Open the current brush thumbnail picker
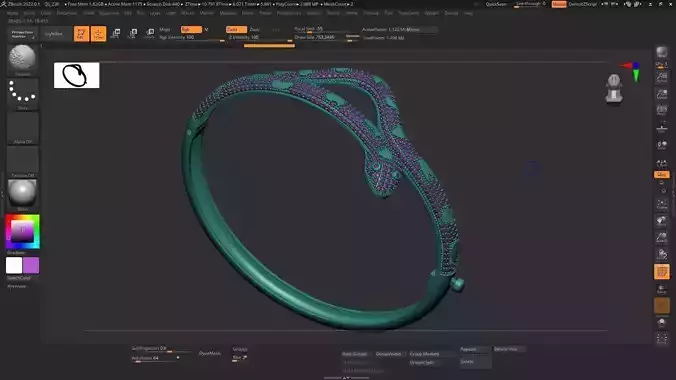This screenshot has height=380, width=676. click(22, 60)
